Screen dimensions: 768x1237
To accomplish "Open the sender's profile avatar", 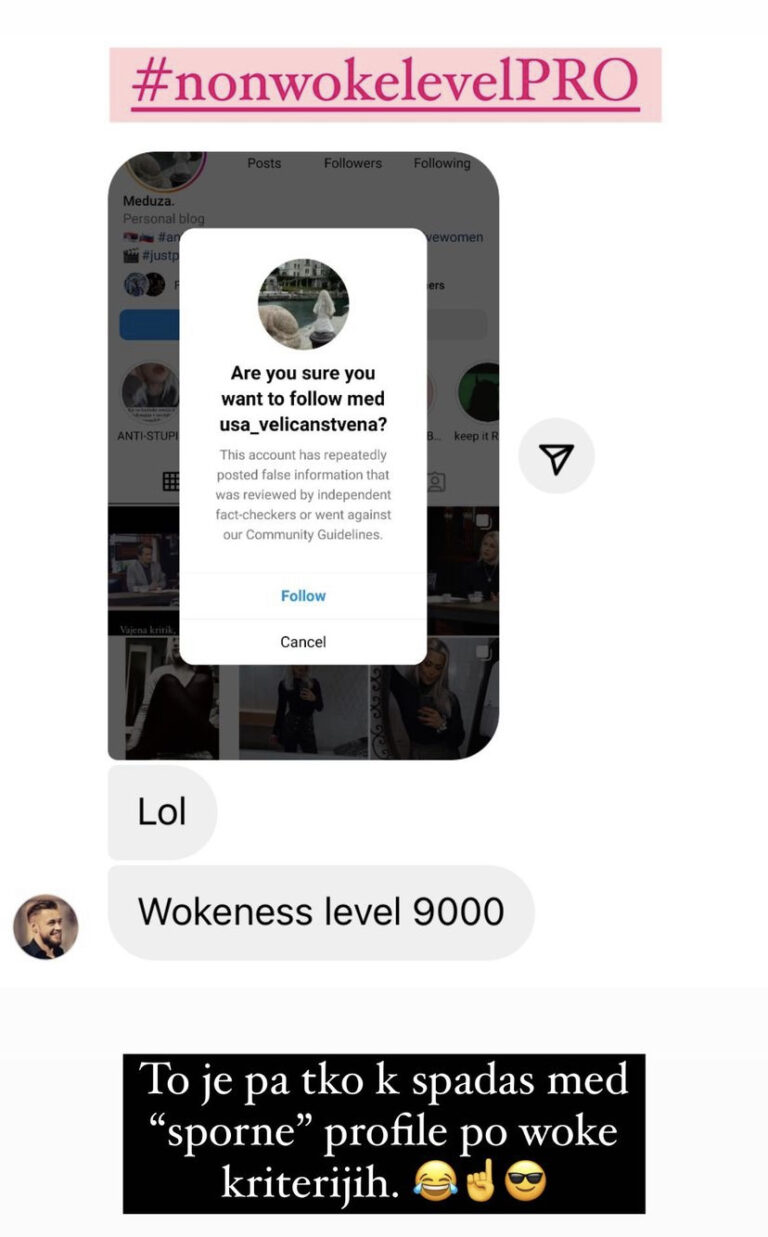I will tap(45, 926).
